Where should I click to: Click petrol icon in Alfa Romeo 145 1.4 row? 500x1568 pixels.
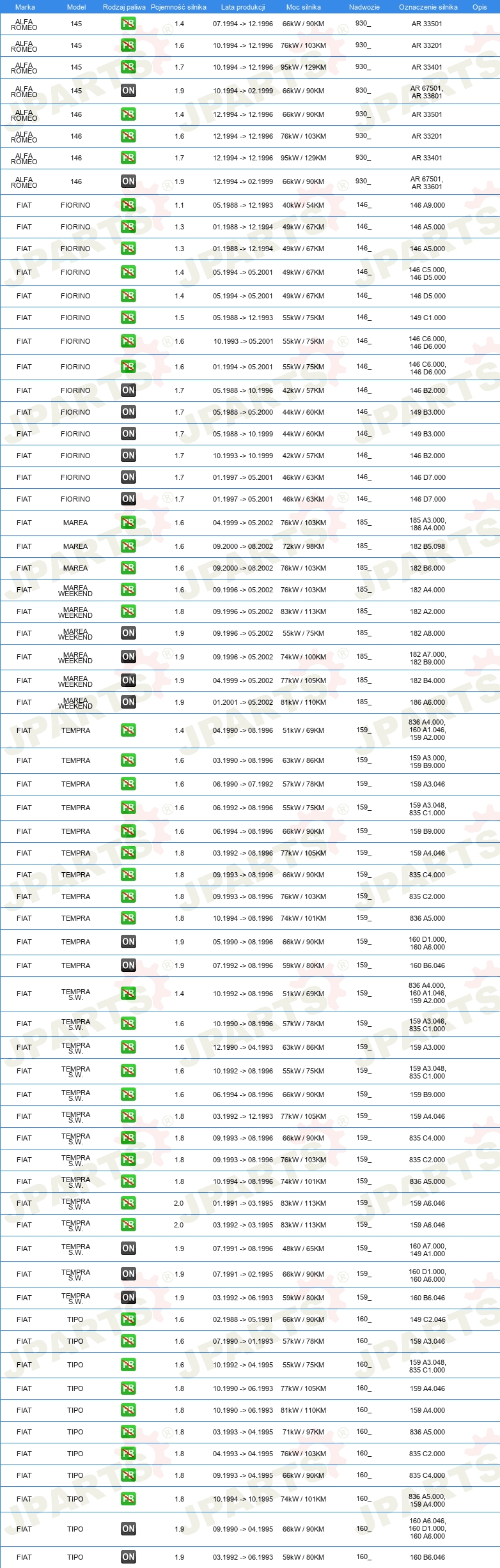129,24
